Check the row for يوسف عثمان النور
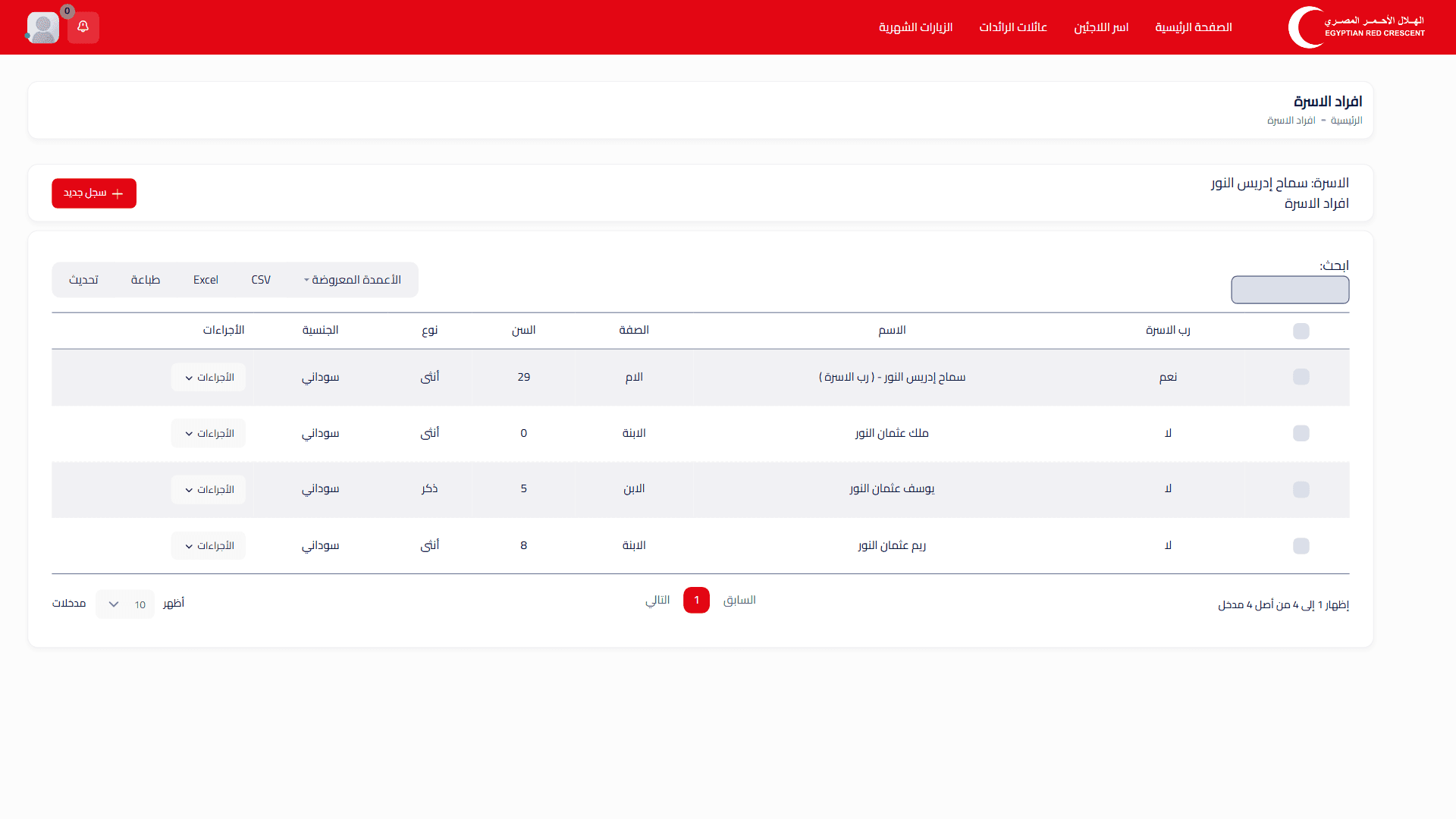This screenshot has height=819, width=1456. pyautogui.click(x=1301, y=489)
